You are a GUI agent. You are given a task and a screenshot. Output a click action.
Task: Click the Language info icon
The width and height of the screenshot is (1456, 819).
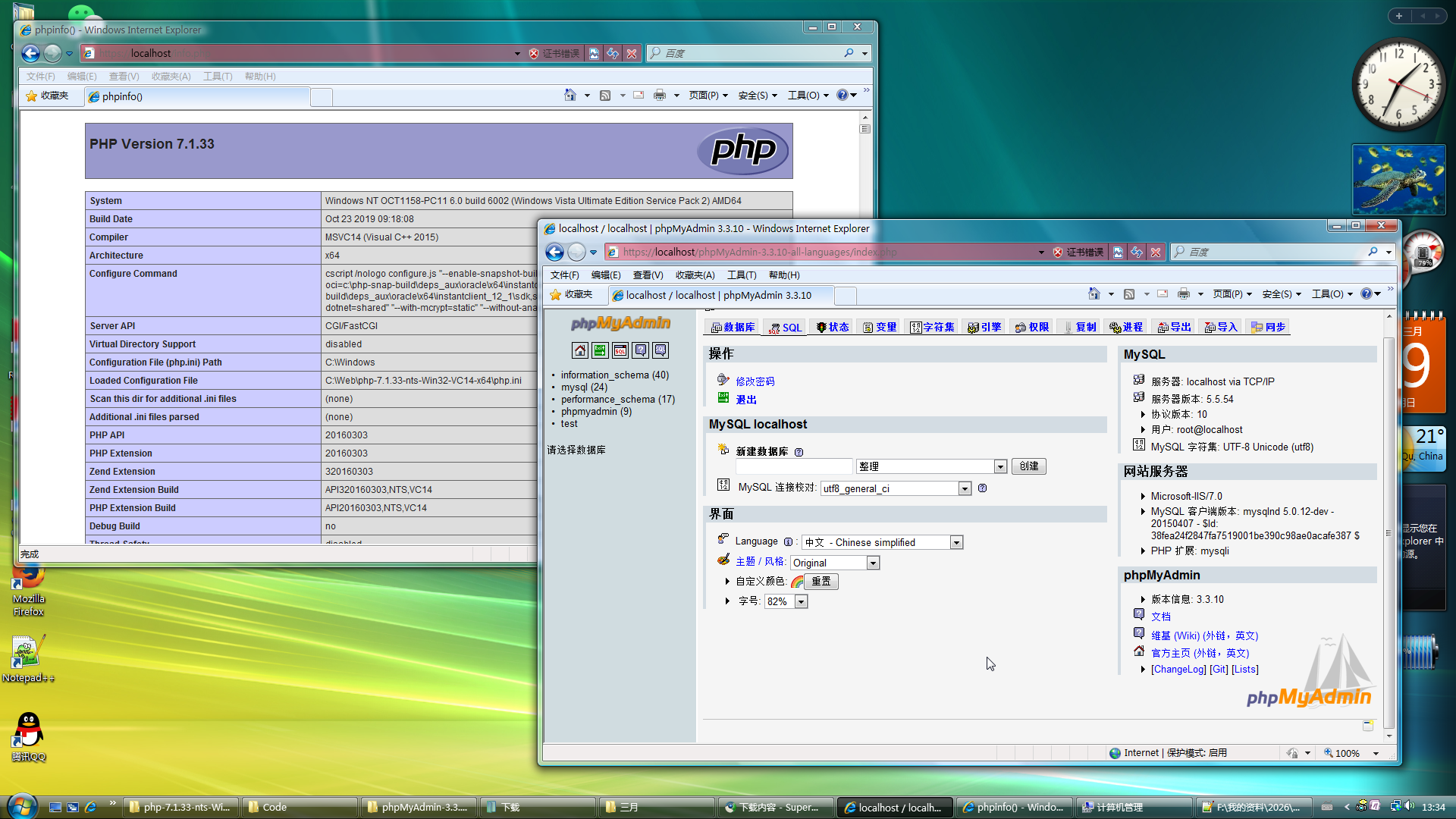coord(788,542)
